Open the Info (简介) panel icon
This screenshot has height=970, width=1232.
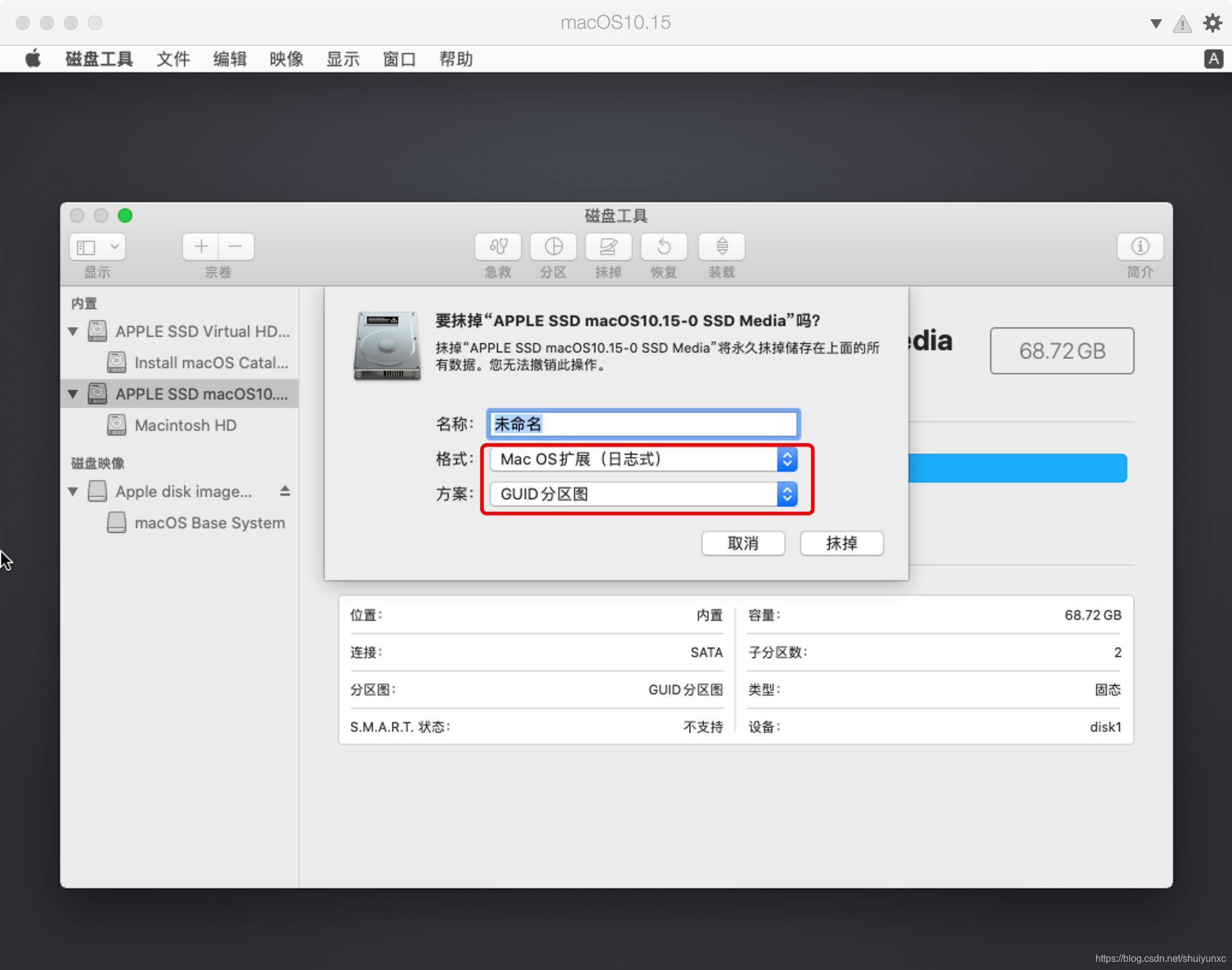1140,247
